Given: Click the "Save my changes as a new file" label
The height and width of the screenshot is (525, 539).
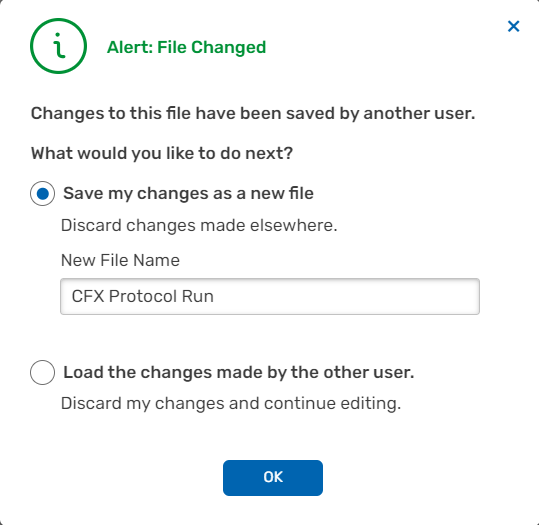Looking at the screenshot, I should [x=188, y=193].
